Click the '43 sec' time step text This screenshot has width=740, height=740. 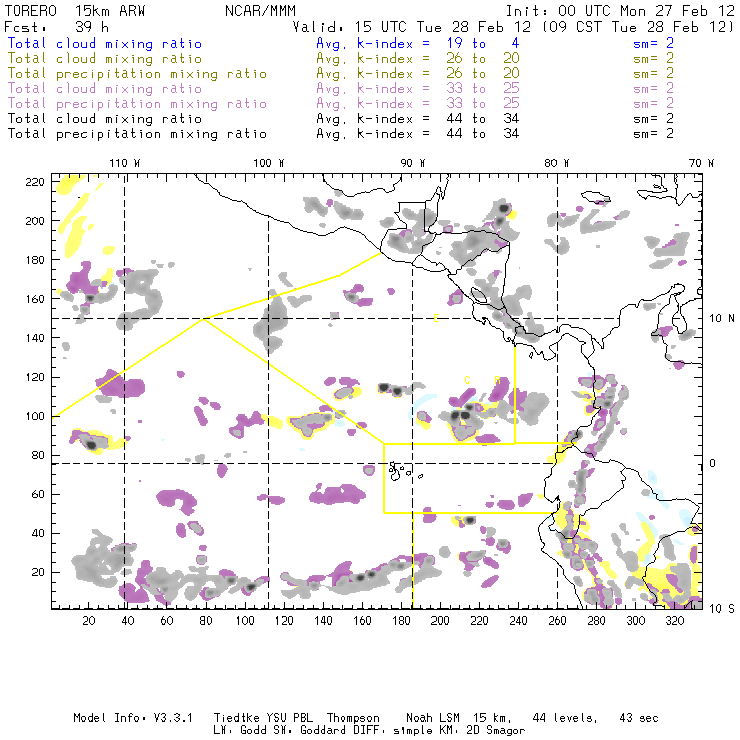tap(639, 718)
